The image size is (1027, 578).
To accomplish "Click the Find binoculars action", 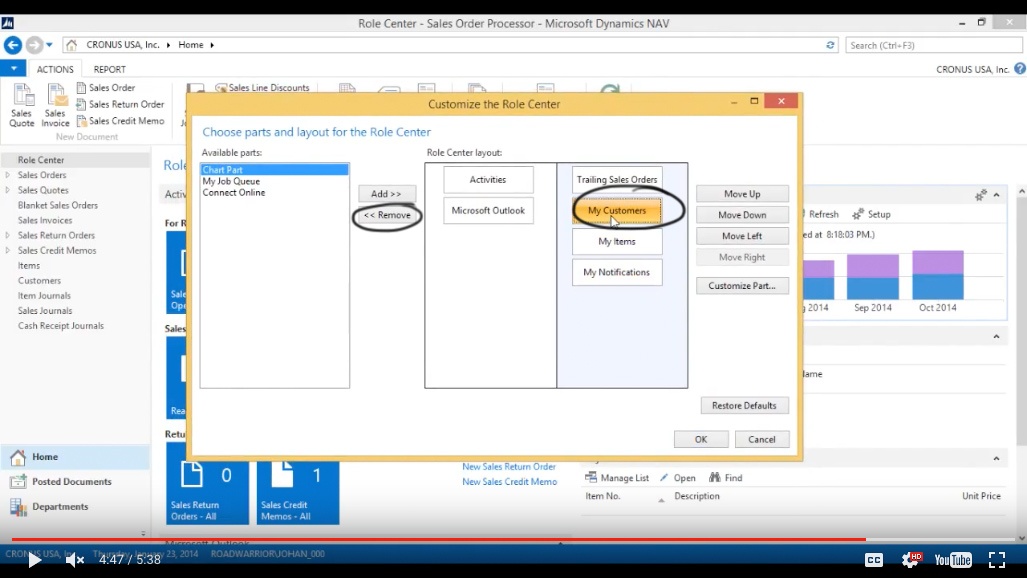I will [x=726, y=478].
